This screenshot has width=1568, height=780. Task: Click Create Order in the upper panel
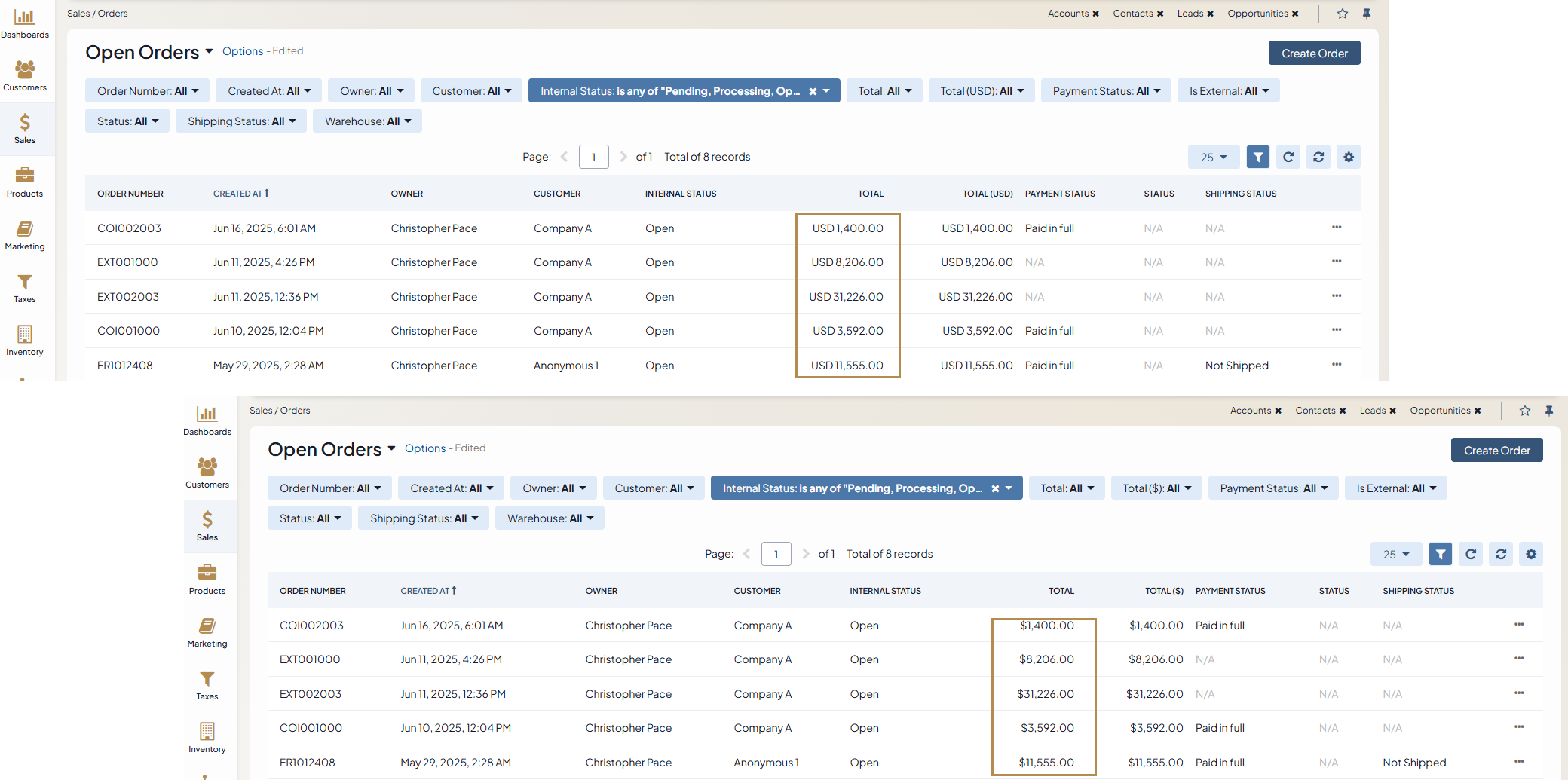point(1314,54)
